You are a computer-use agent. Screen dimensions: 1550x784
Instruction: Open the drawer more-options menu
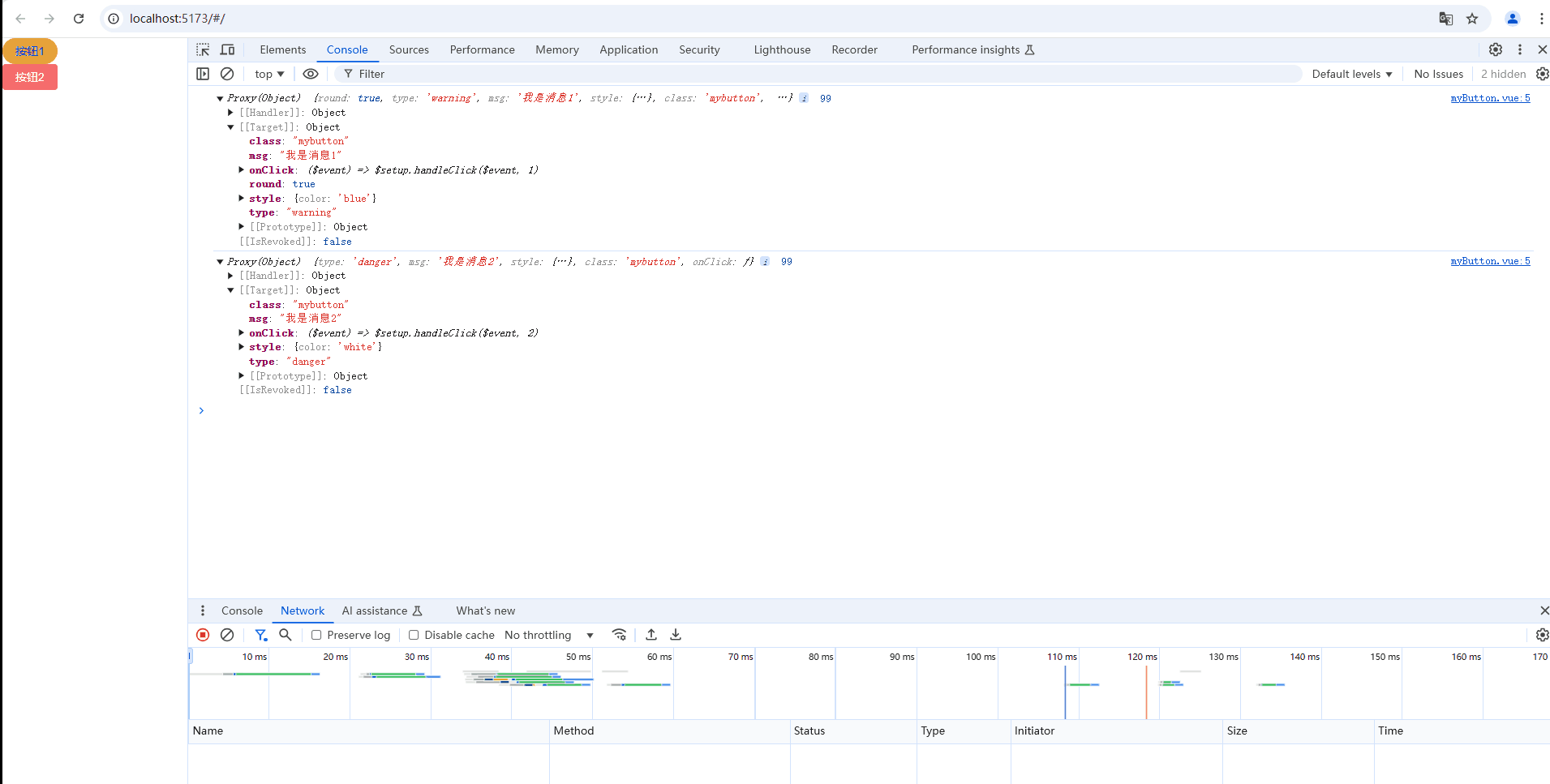tap(203, 610)
